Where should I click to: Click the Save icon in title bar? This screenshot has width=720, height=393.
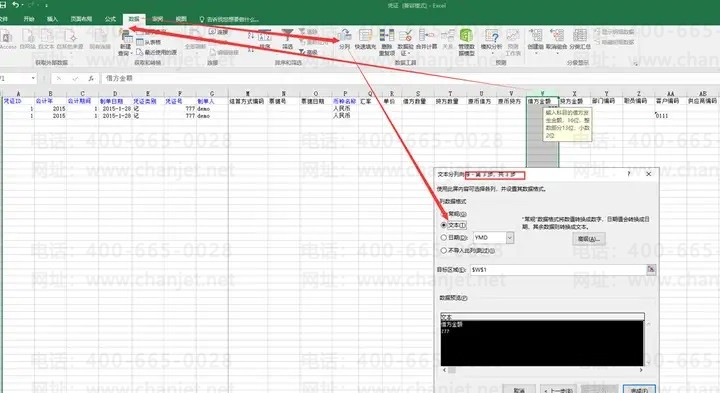click(2, 5)
